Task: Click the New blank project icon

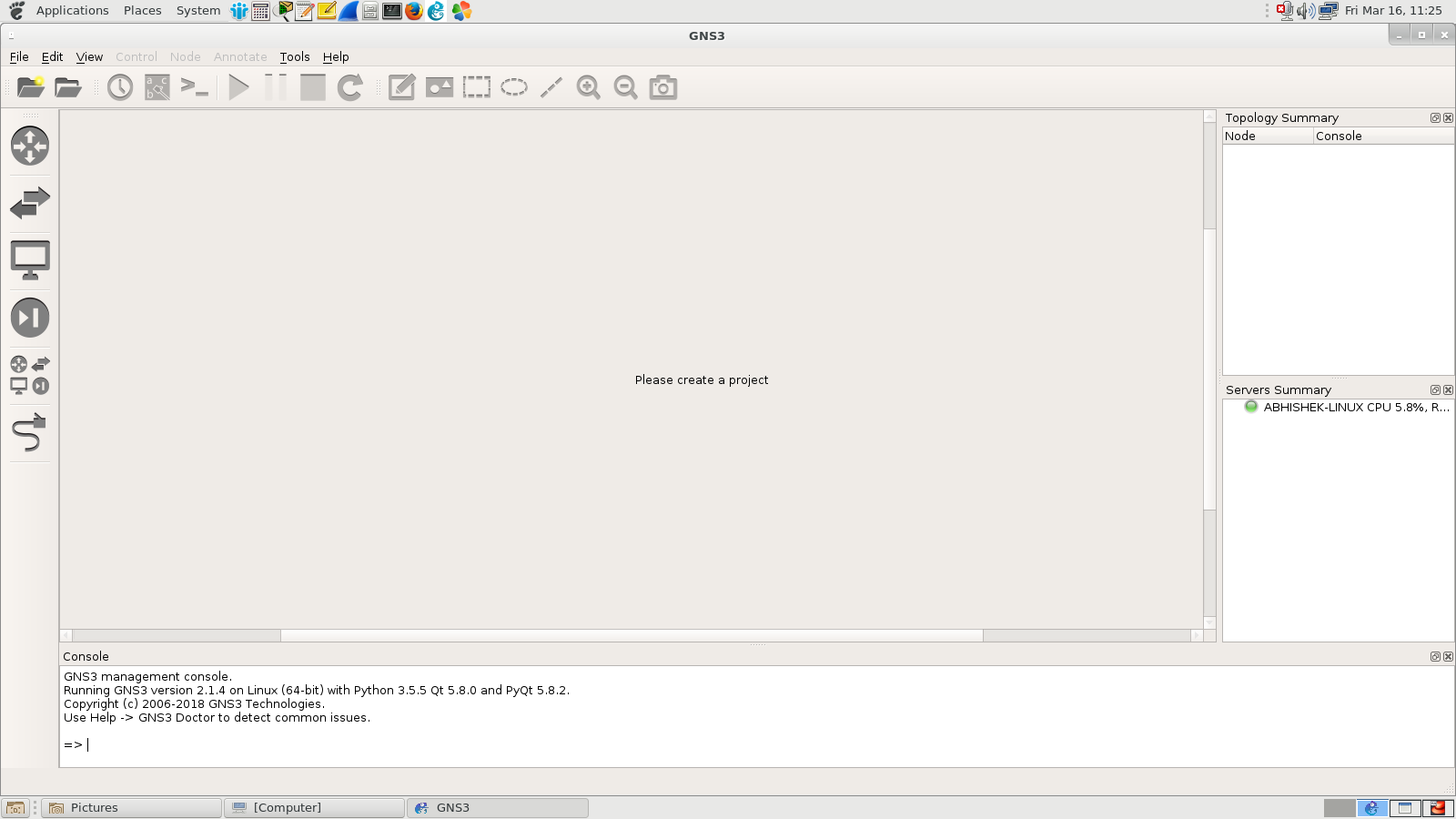Action: coord(30,87)
